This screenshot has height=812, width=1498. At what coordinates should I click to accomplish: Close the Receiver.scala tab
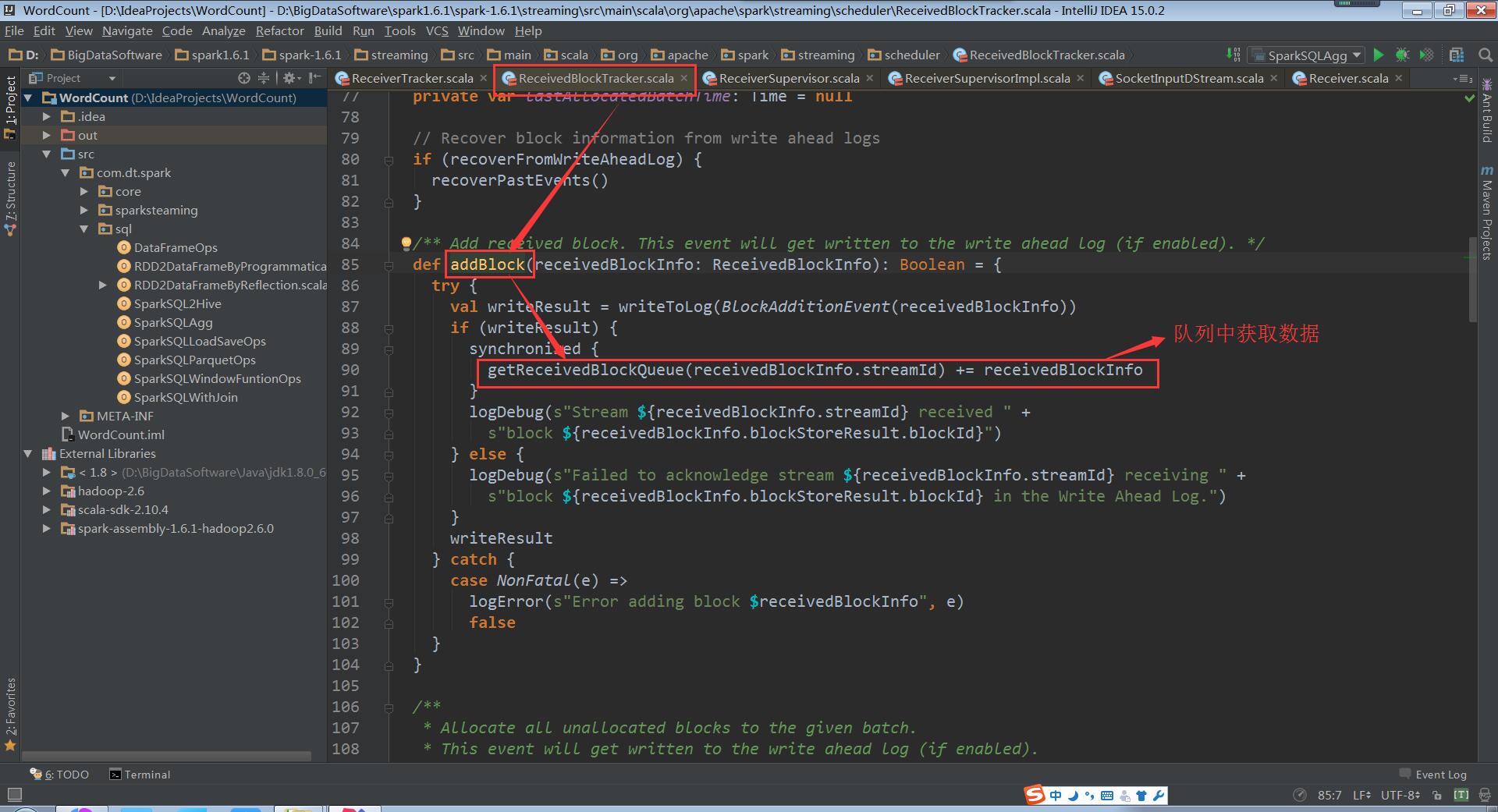coord(1399,78)
